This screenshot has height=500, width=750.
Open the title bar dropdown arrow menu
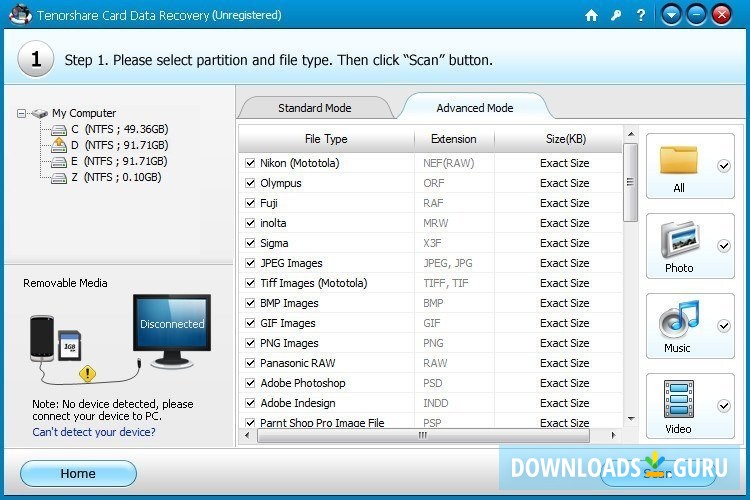(x=671, y=15)
